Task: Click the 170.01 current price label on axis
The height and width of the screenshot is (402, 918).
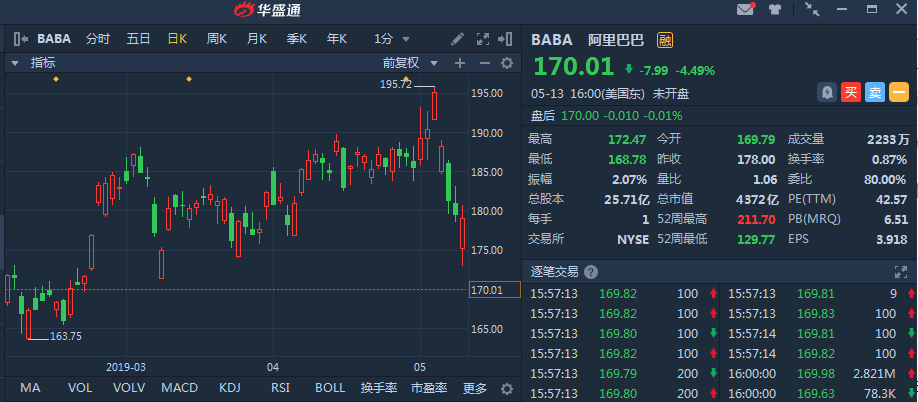Action: tap(494, 262)
